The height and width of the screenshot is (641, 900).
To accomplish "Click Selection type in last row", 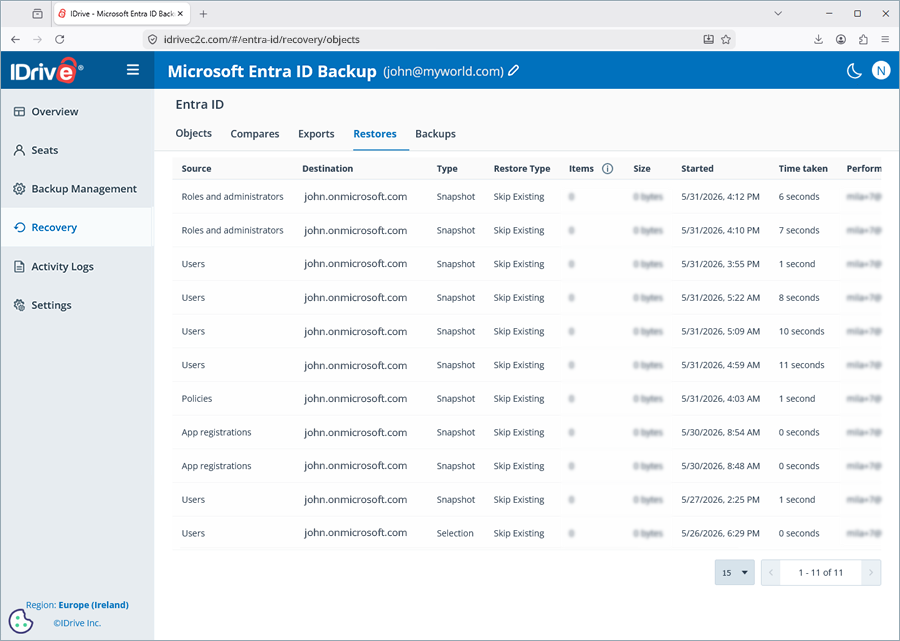I will tap(455, 533).
